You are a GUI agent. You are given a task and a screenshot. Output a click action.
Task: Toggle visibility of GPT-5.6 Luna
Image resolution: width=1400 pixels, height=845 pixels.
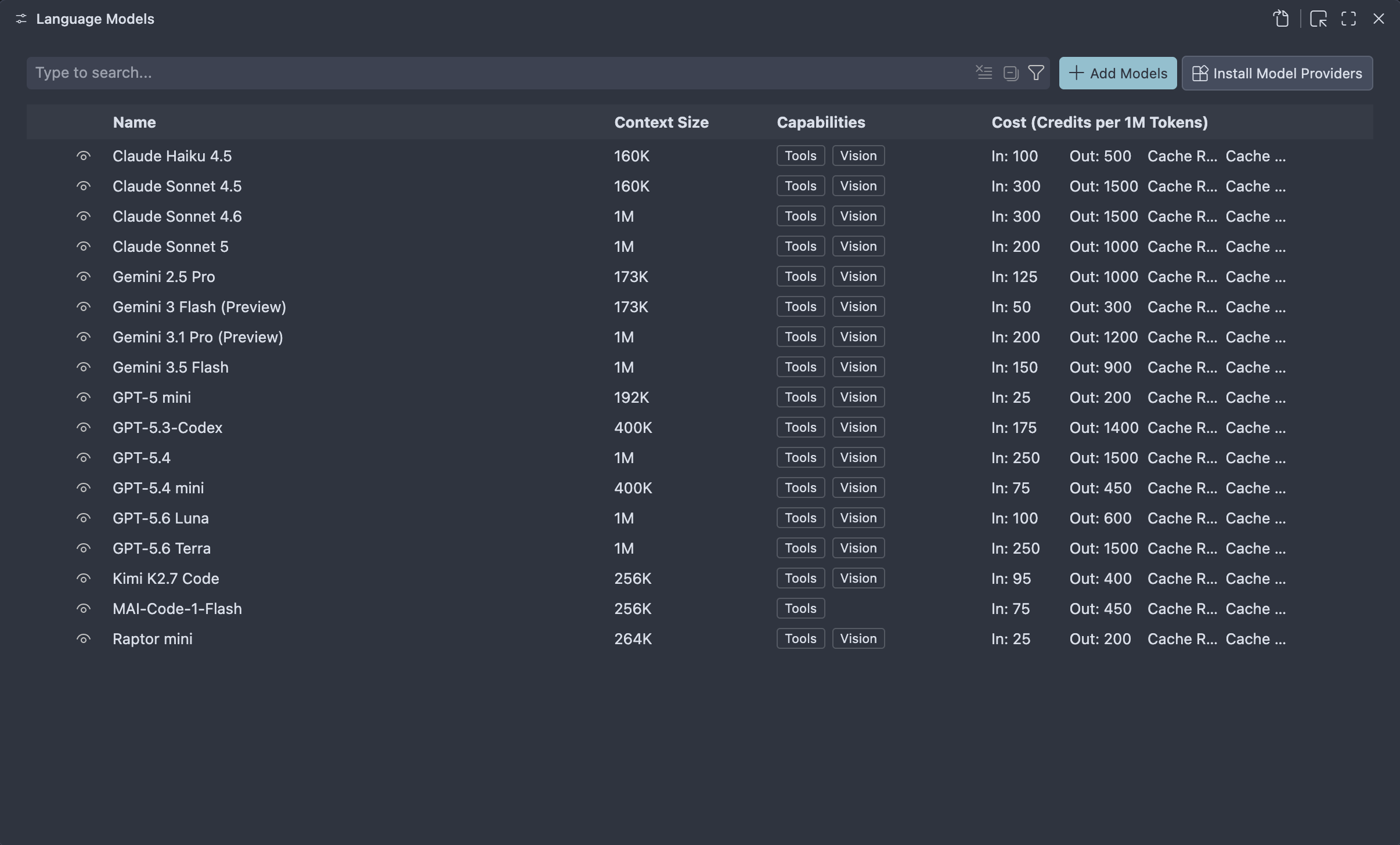click(x=84, y=518)
